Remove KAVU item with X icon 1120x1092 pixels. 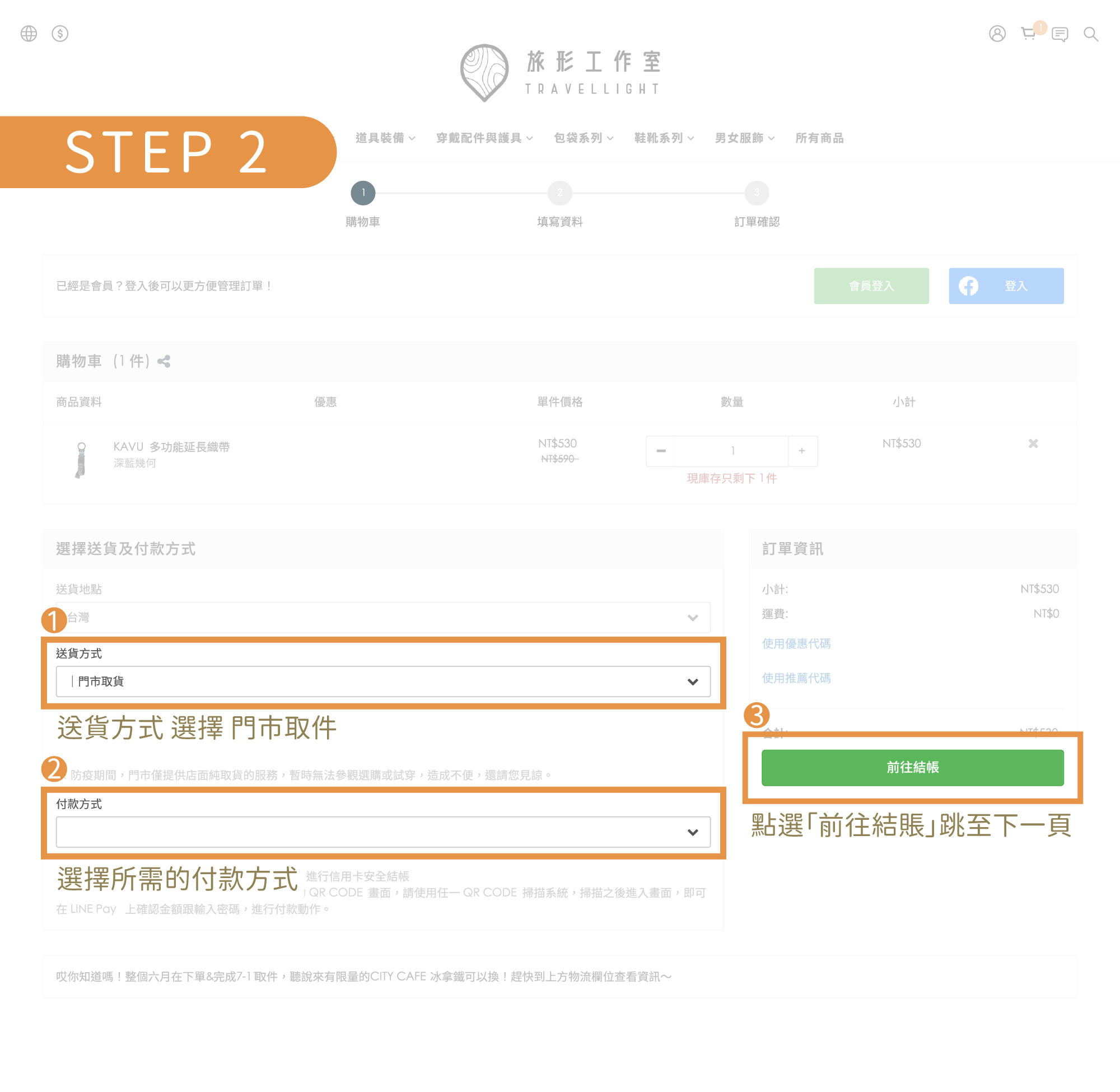click(x=1033, y=444)
